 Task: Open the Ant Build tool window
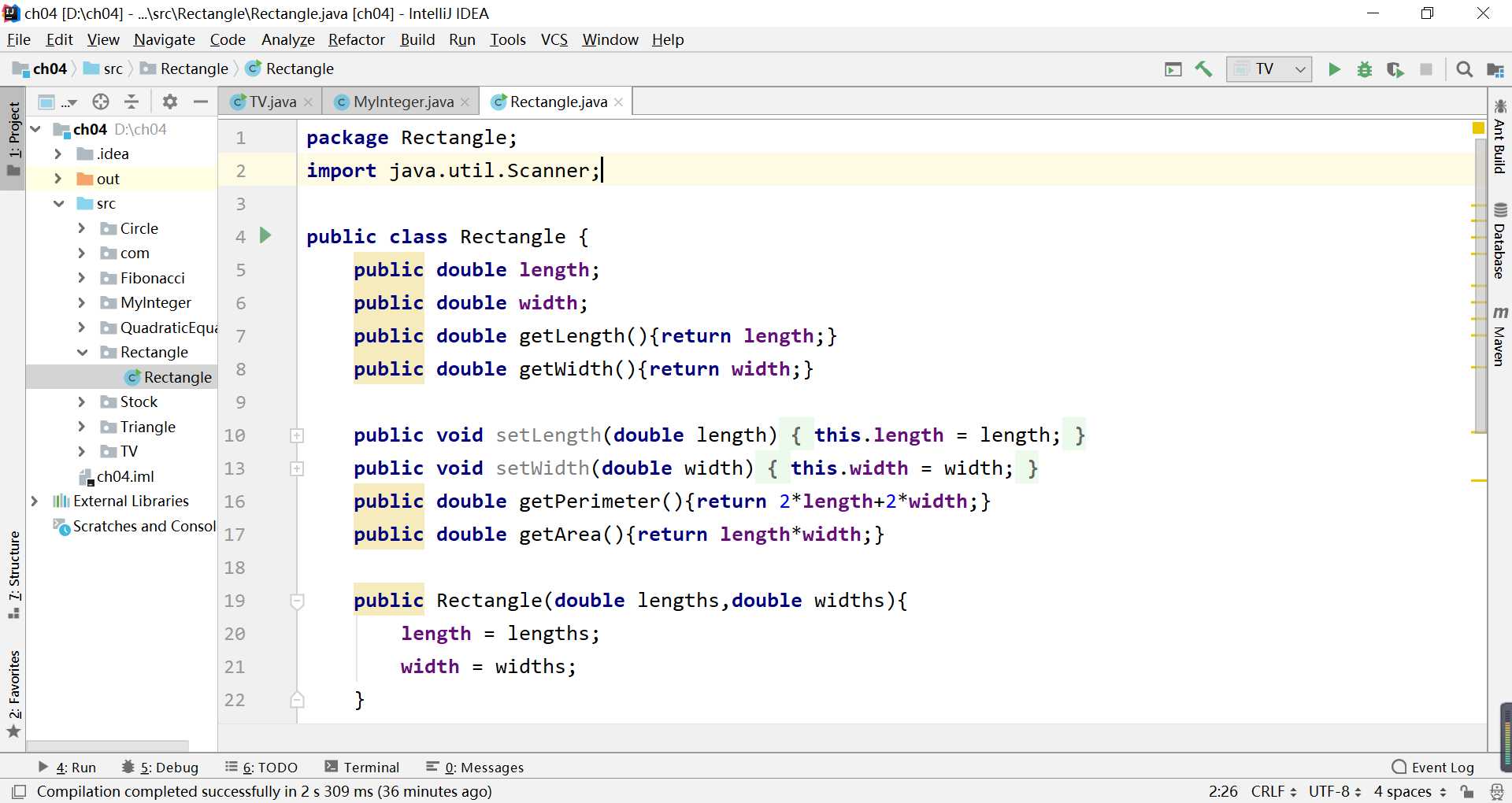[1499, 136]
